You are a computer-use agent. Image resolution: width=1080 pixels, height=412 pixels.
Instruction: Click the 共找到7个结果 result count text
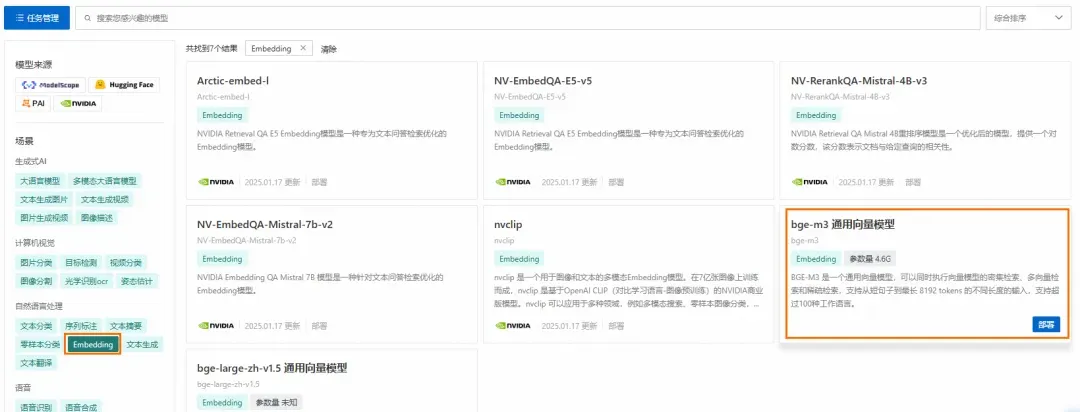(212, 49)
